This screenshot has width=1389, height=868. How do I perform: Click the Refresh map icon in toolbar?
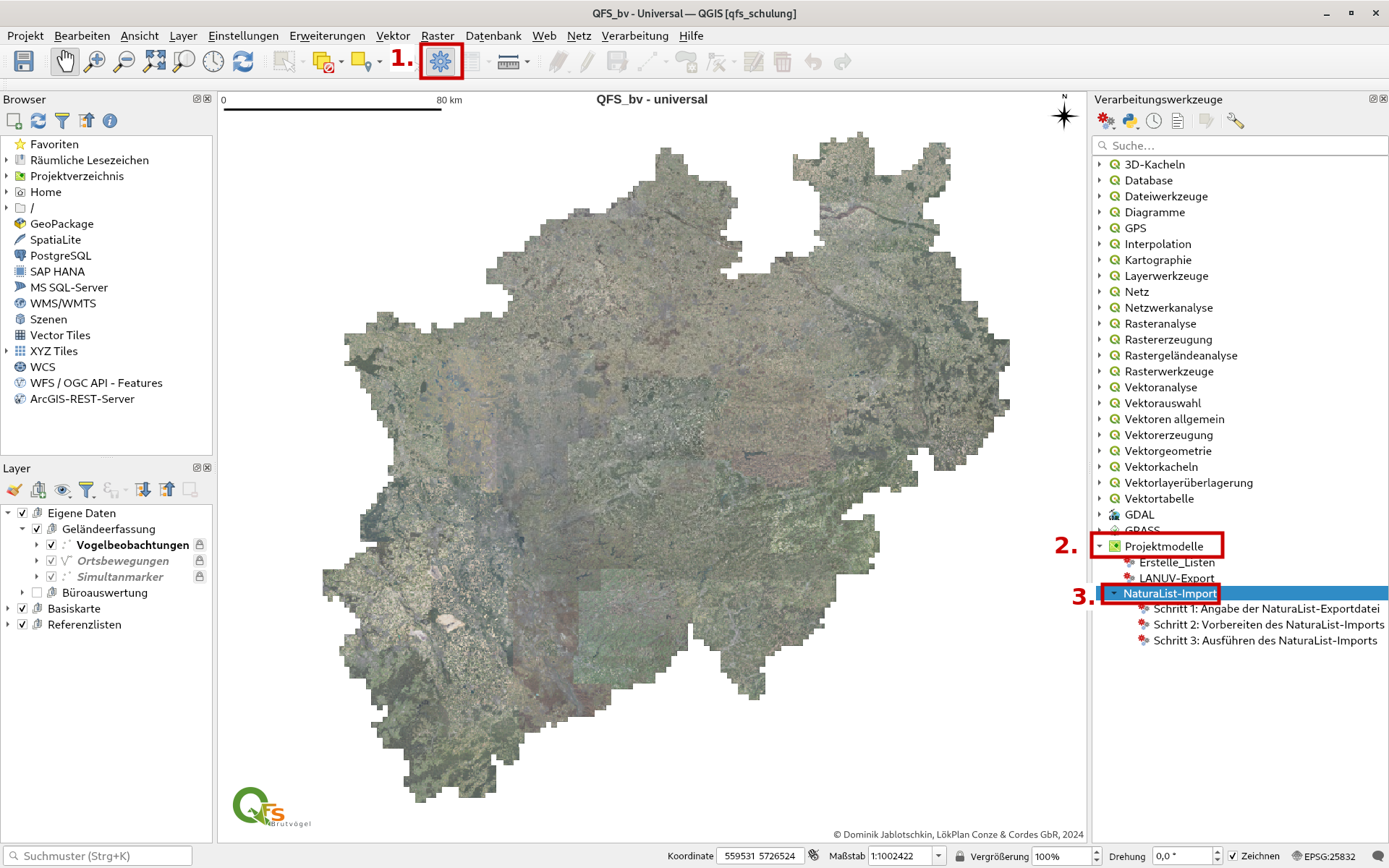click(243, 62)
